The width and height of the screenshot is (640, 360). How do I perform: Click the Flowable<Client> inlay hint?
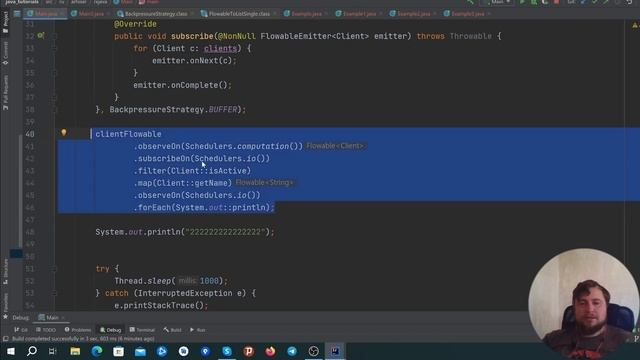pos(335,146)
